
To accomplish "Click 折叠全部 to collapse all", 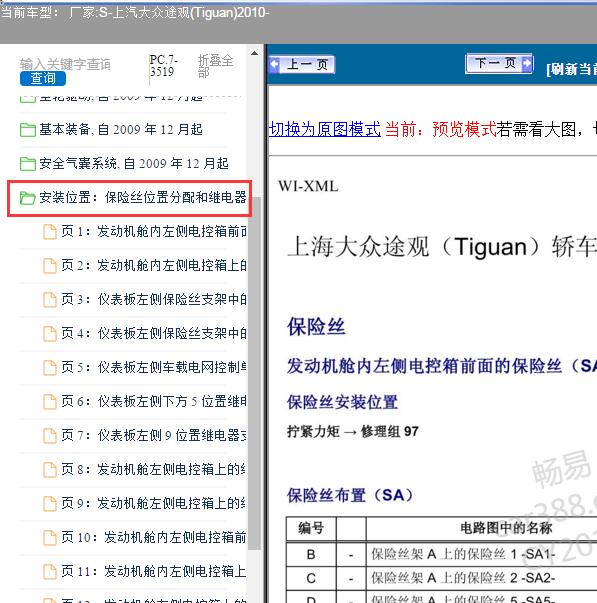I will click(x=215, y=66).
